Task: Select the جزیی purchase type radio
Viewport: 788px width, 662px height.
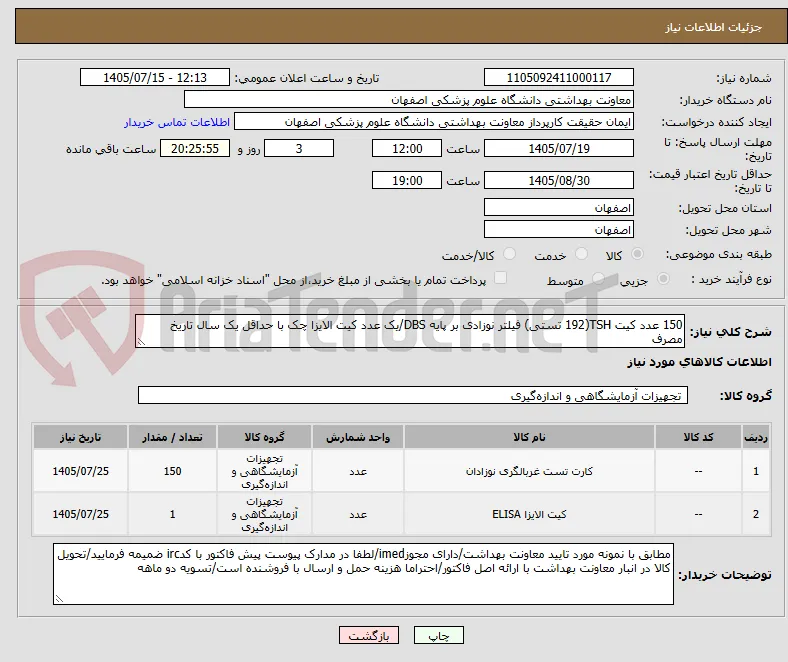Action: 663,278
